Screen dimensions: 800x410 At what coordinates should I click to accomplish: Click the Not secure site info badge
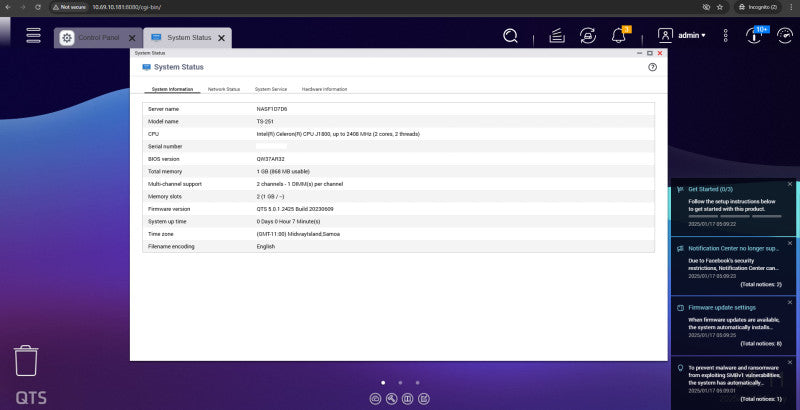pyautogui.click(x=69, y=7)
